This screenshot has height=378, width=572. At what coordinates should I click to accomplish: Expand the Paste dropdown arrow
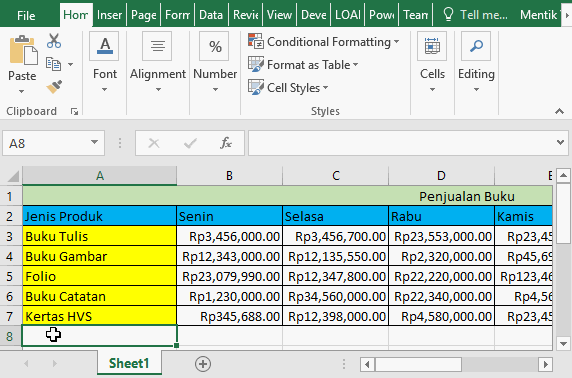22,91
